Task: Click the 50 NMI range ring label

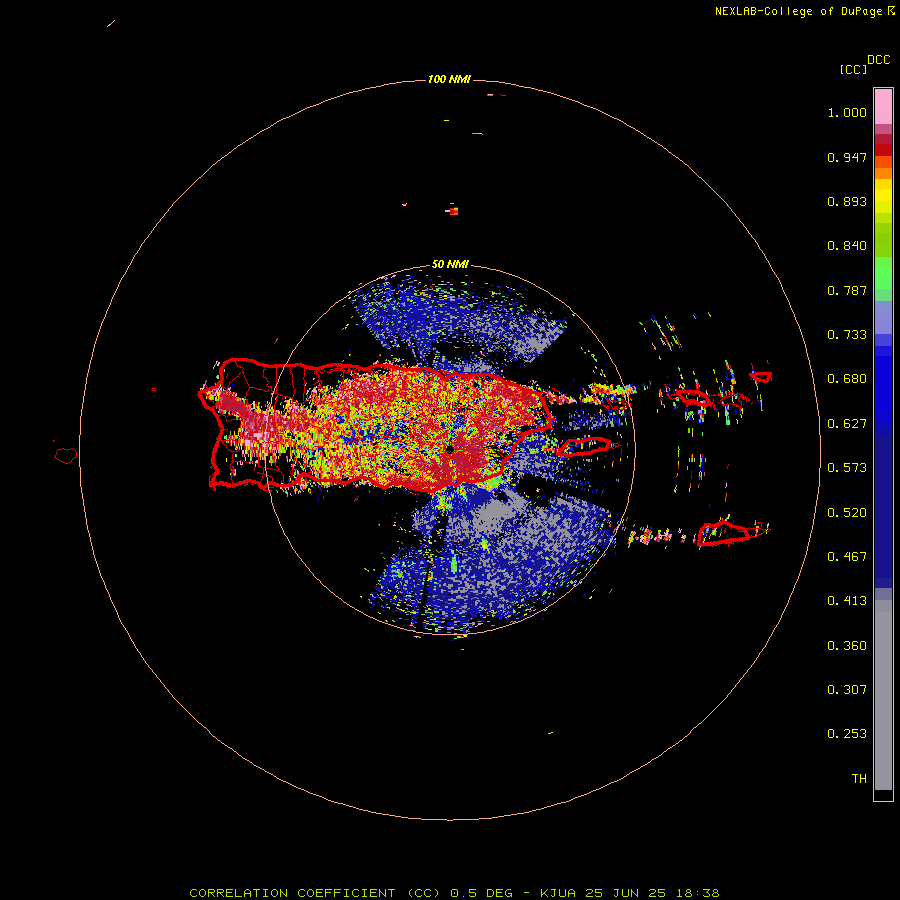Action: 450,265
